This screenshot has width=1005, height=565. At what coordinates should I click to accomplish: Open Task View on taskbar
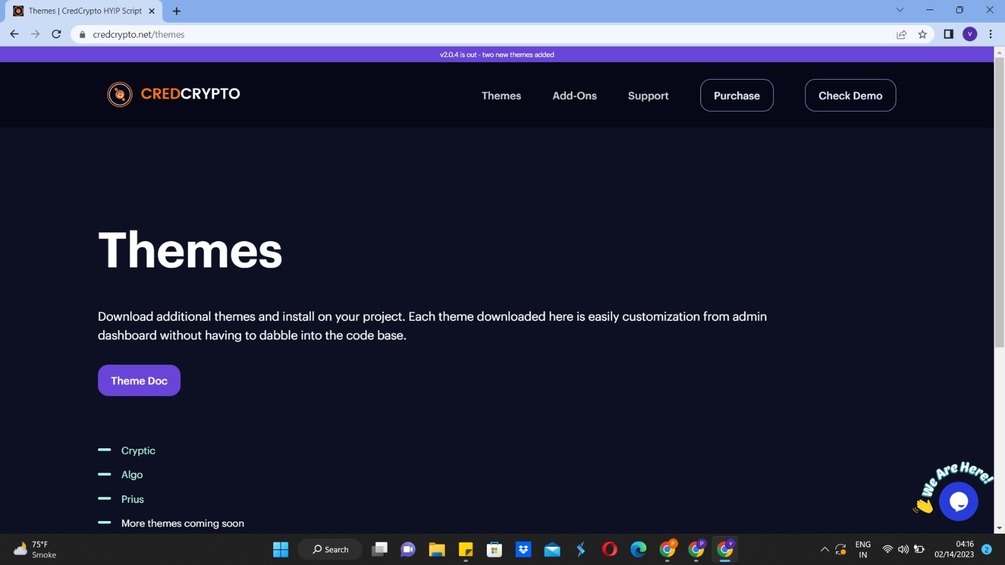pyautogui.click(x=380, y=550)
